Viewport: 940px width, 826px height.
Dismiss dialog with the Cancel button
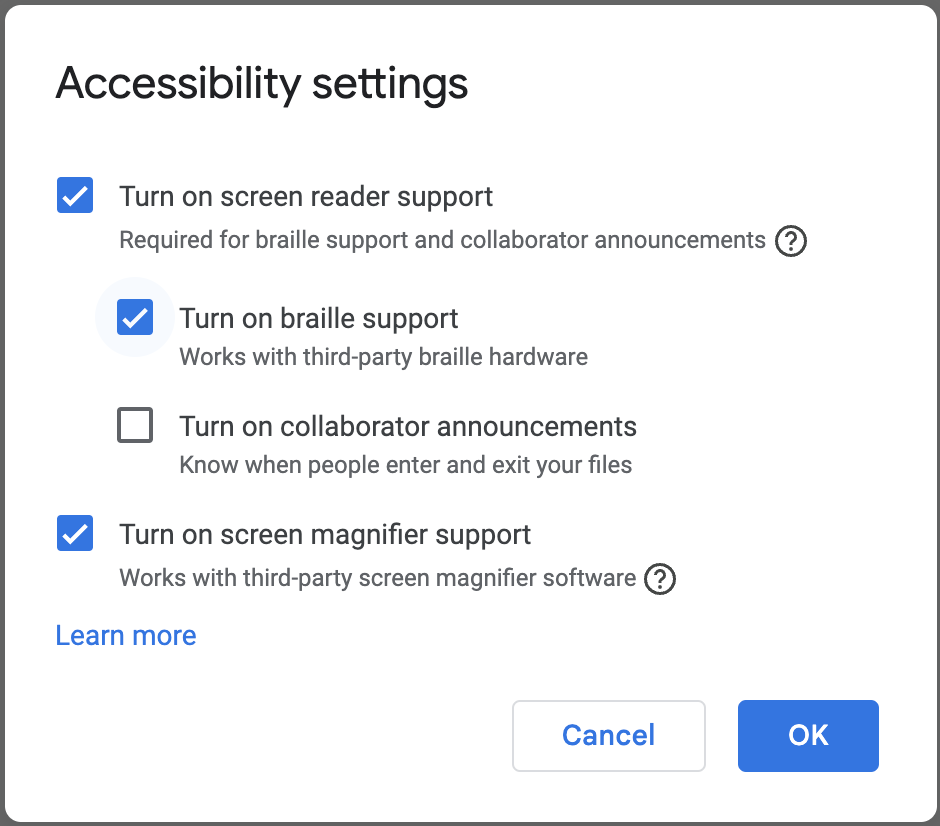point(608,735)
